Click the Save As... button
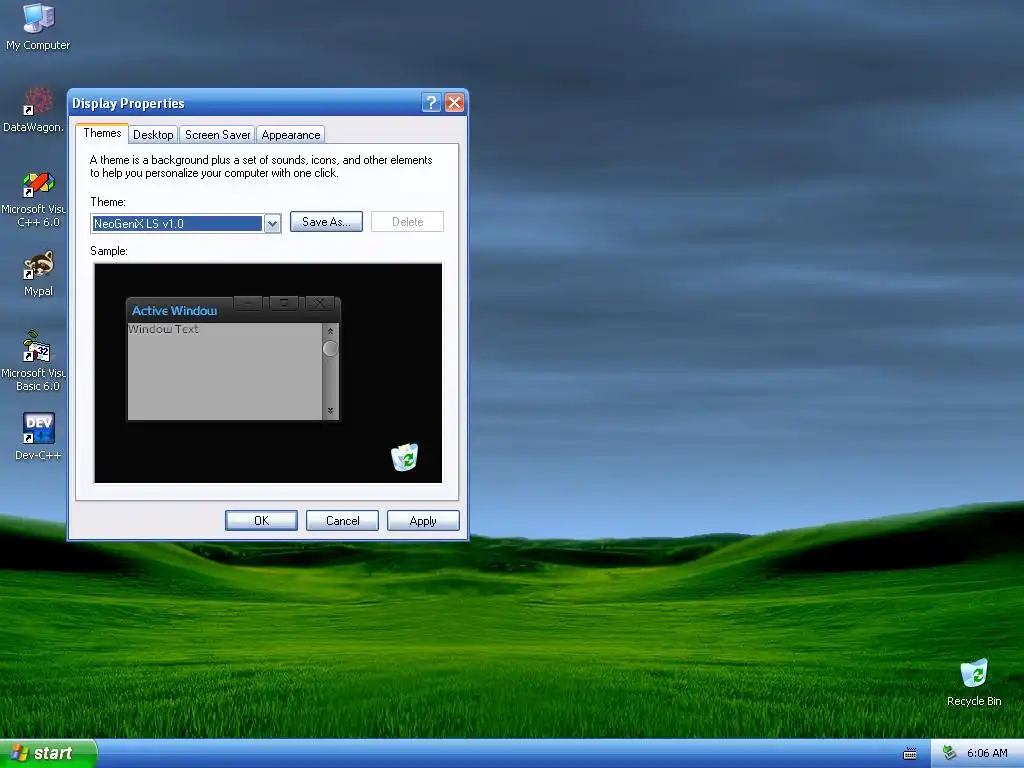 (x=326, y=222)
